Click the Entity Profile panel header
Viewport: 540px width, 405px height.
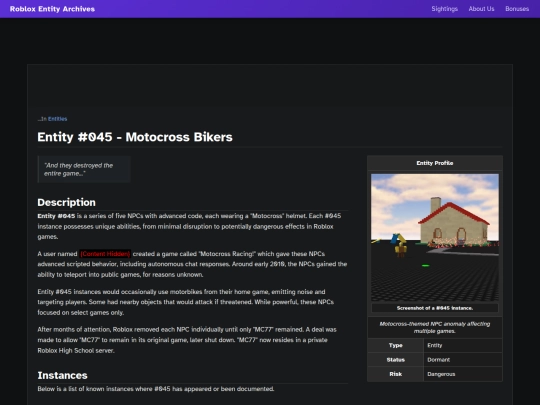tap(435, 163)
